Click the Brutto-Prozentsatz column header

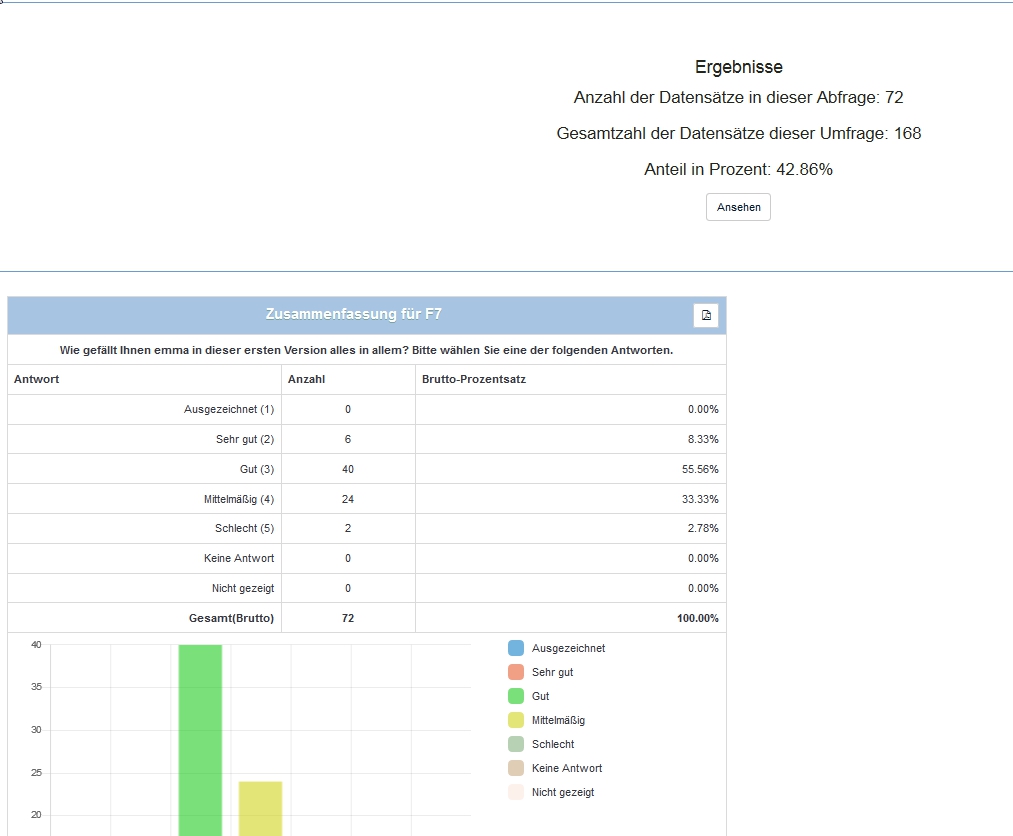[x=474, y=379]
